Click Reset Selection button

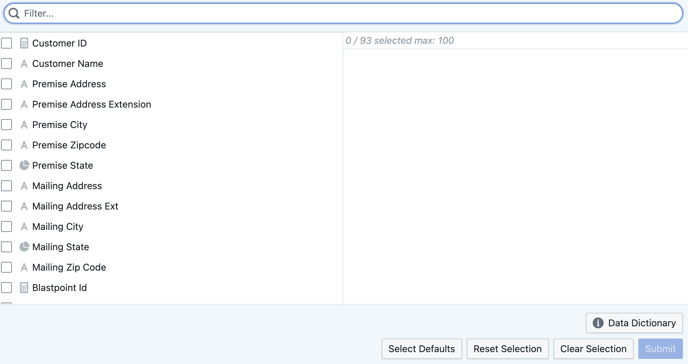click(508, 349)
